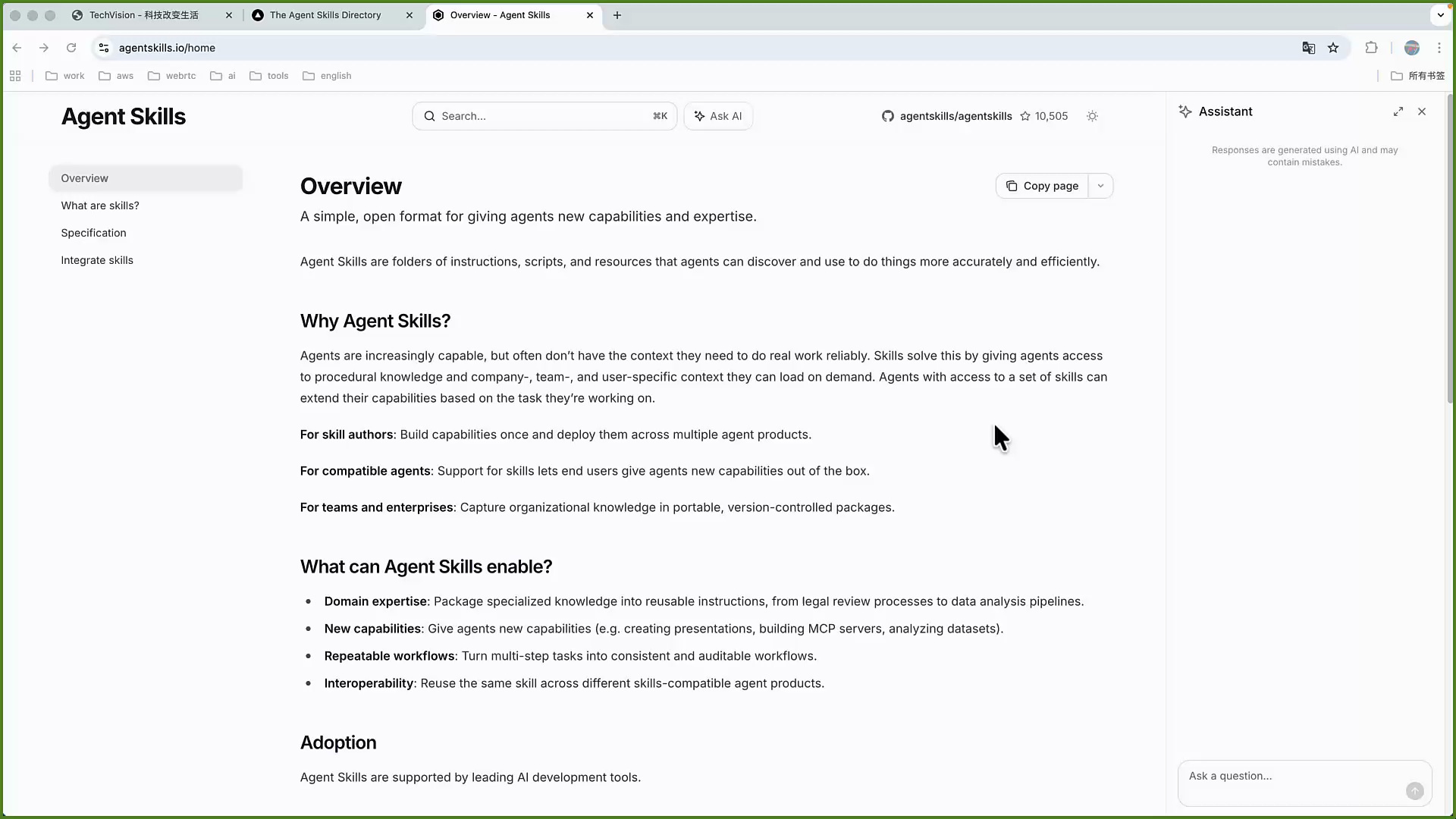1456x819 pixels.
Task: Open the Google Translate icon in address bar
Action: 1309,48
